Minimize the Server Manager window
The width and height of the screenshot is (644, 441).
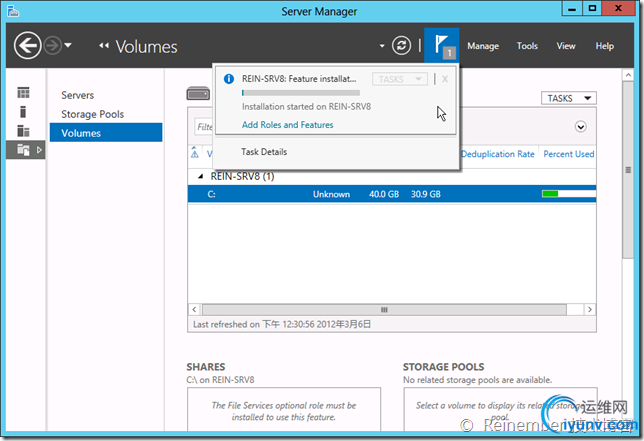click(x=572, y=9)
